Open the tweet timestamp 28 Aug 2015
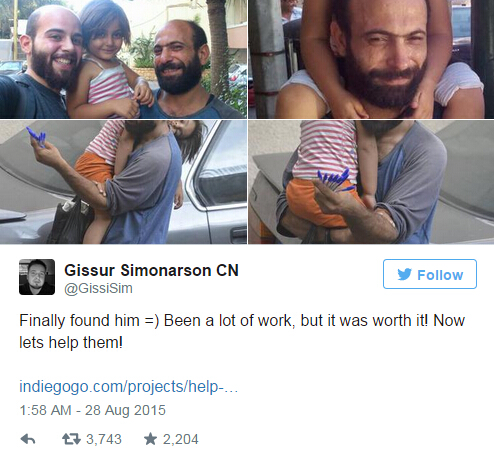Viewport: 494px width, 462px height. 92,410
